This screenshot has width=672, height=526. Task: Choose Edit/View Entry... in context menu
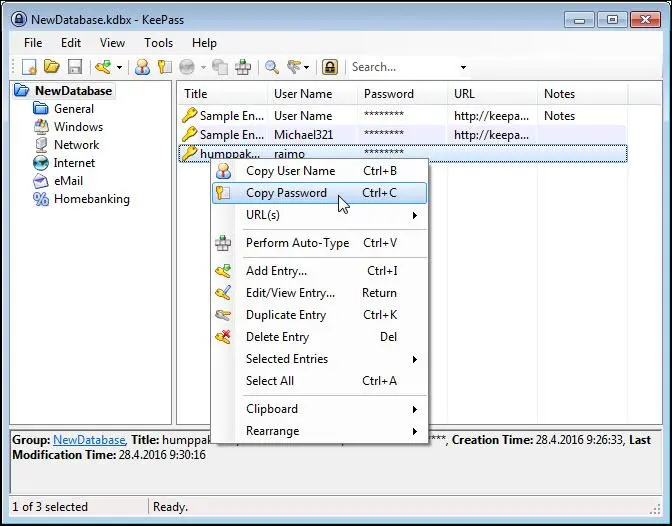click(x=320, y=293)
